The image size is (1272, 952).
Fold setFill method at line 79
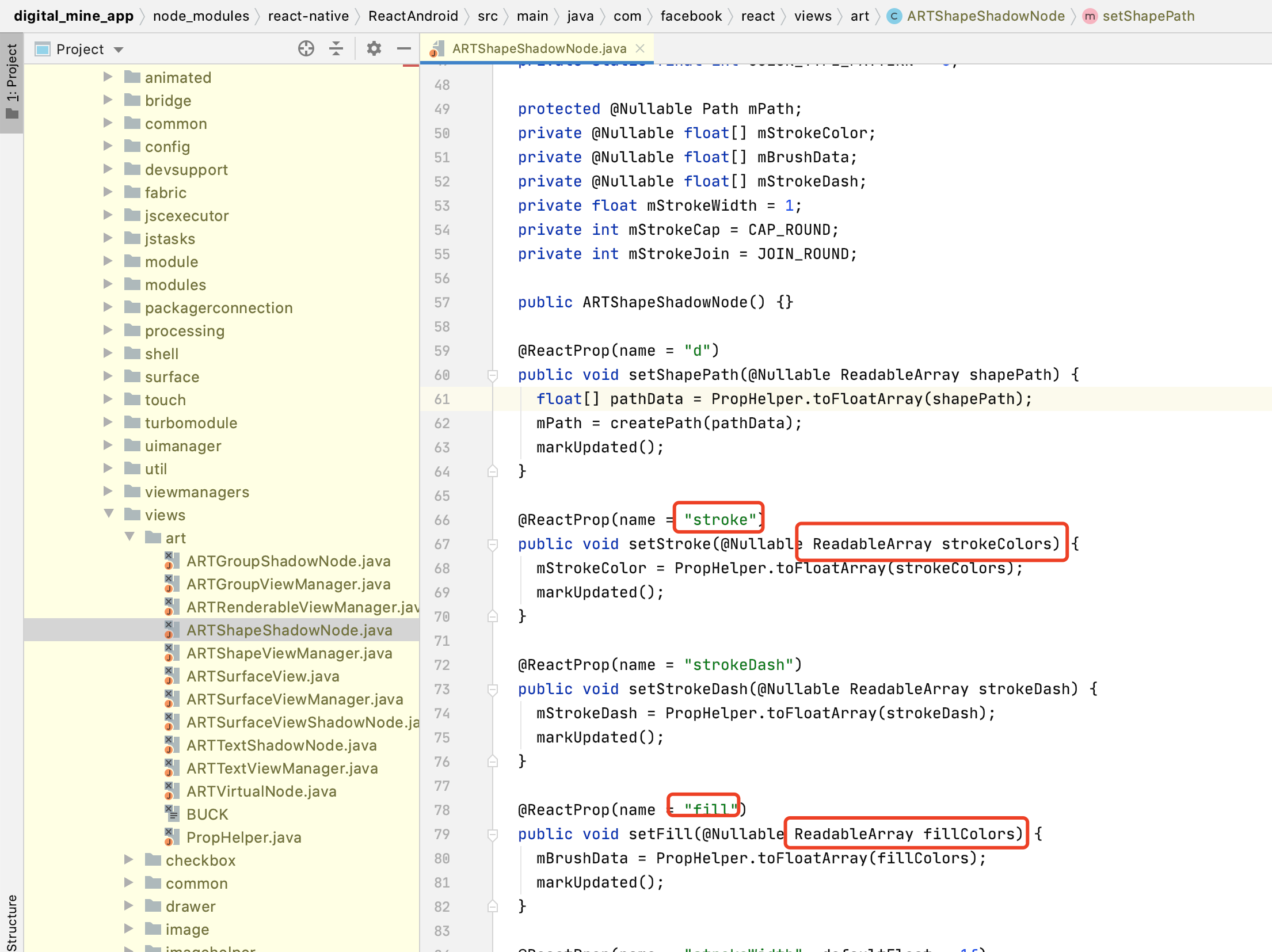[493, 835]
